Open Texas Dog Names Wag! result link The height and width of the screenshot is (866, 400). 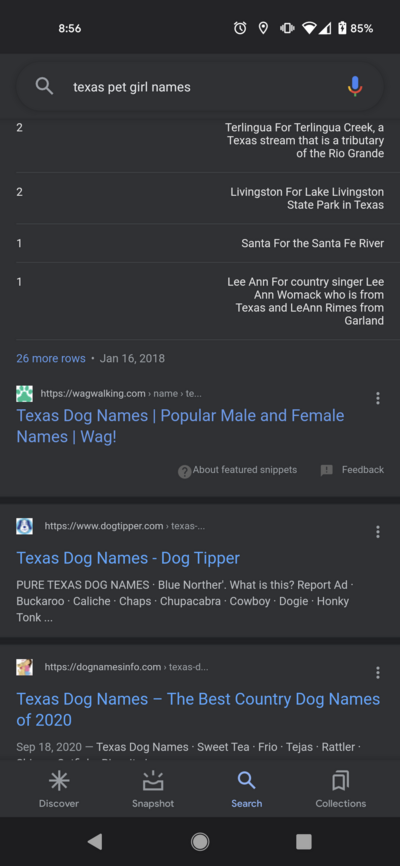(180, 426)
